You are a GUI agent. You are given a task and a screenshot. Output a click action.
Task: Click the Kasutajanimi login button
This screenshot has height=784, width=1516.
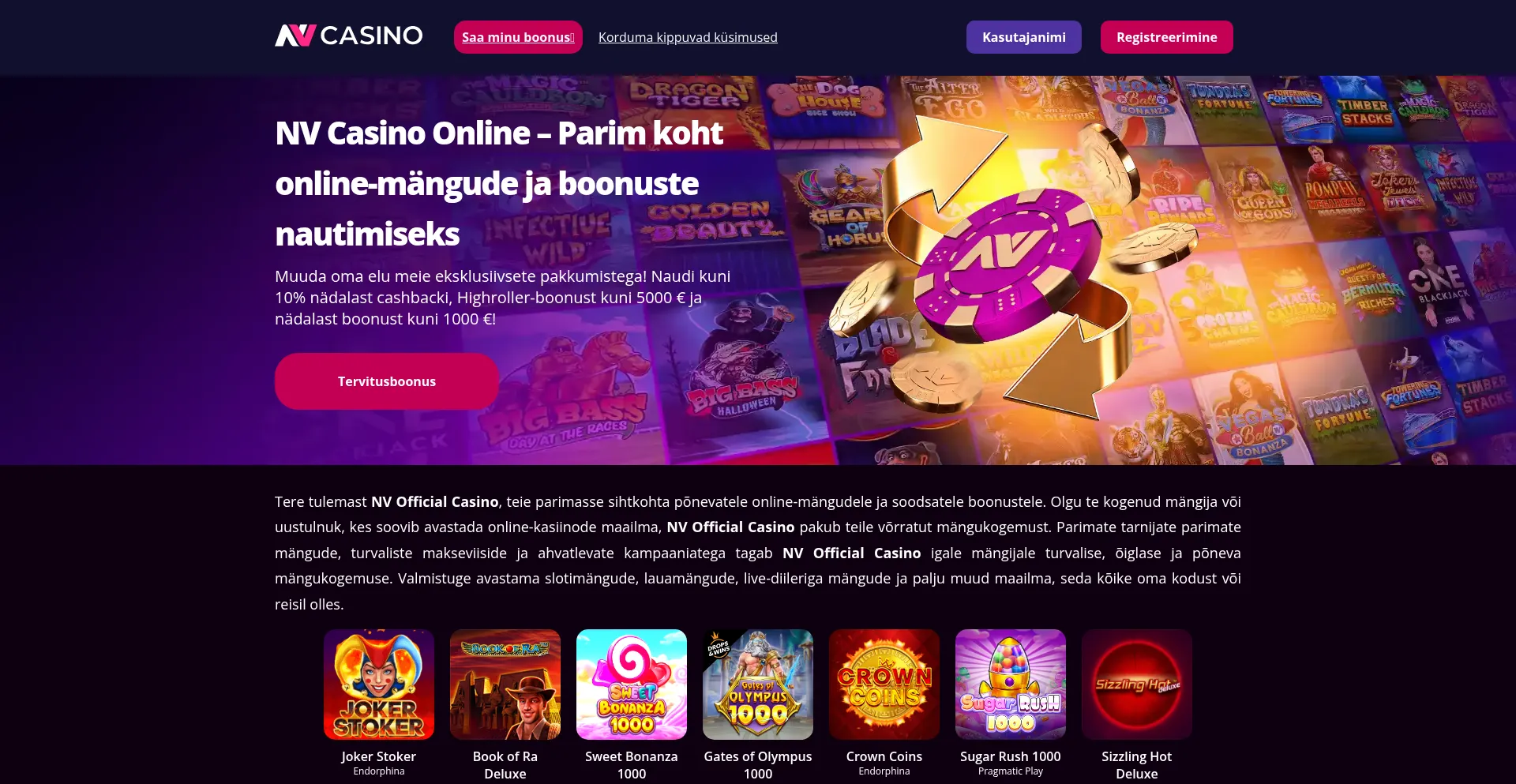click(x=1024, y=37)
